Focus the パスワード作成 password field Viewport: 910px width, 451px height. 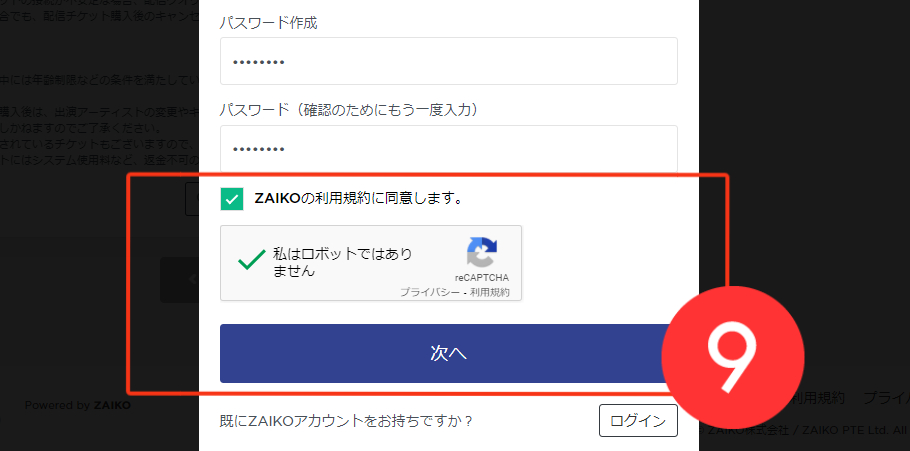coord(449,61)
